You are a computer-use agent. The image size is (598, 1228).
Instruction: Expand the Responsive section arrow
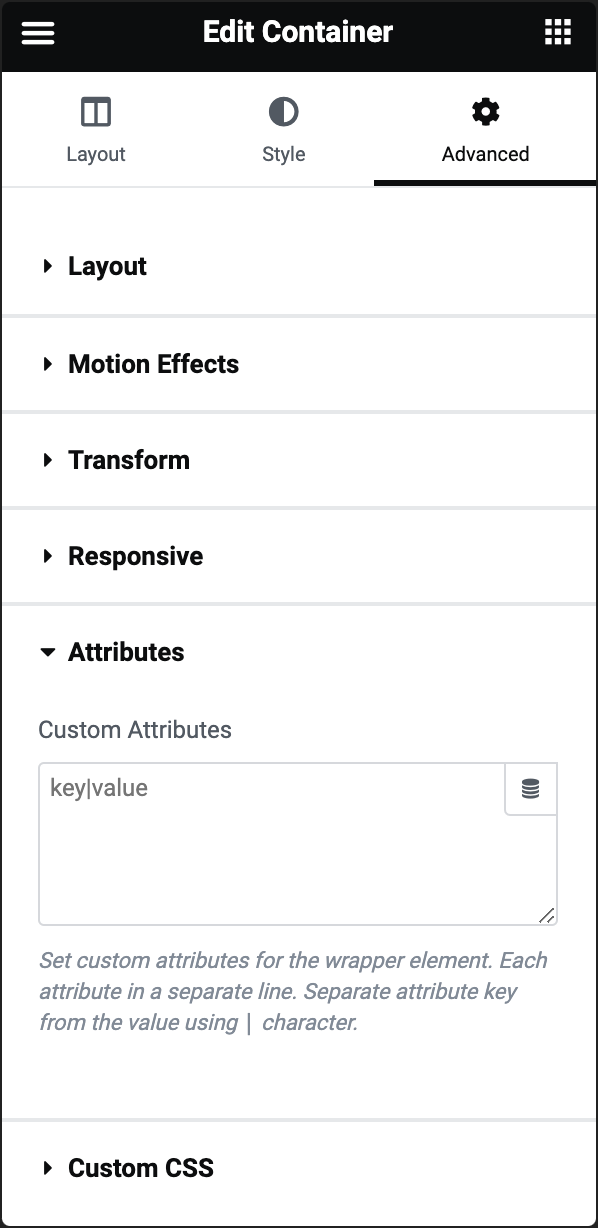coord(47,557)
